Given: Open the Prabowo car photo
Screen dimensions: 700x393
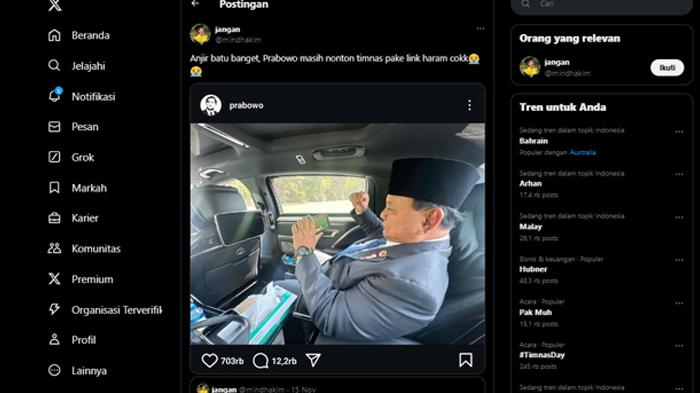Looking at the screenshot, I should coord(338,234).
